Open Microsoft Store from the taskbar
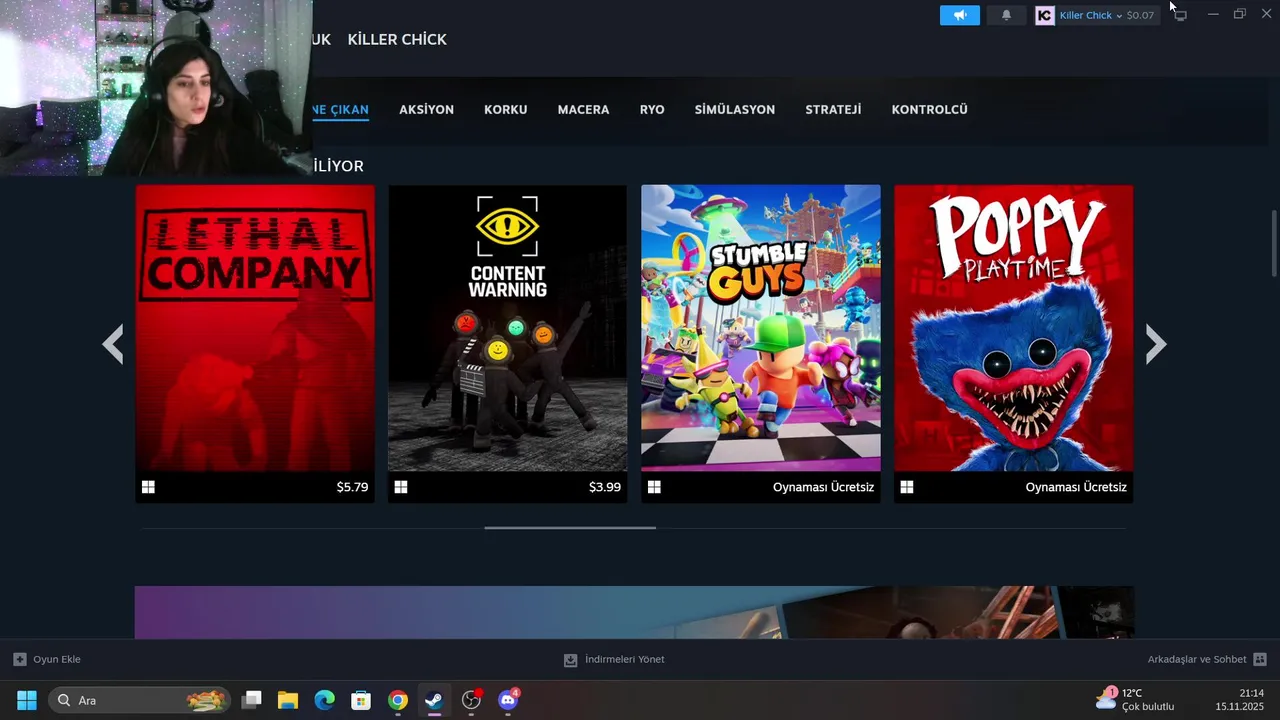The width and height of the screenshot is (1280, 720). click(361, 700)
